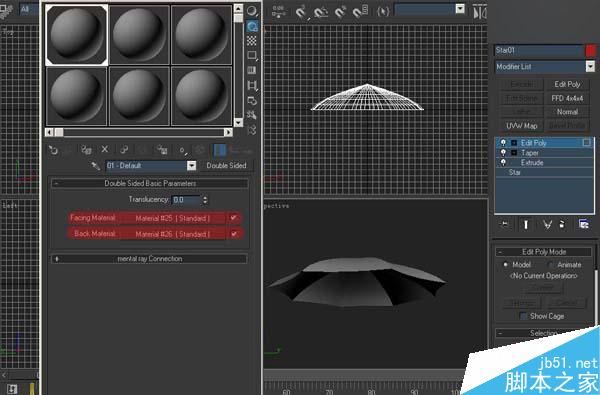The image size is (600, 395).
Task: Toggle Taper modifier lightbulb visibility
Action: tap(503, 153)
